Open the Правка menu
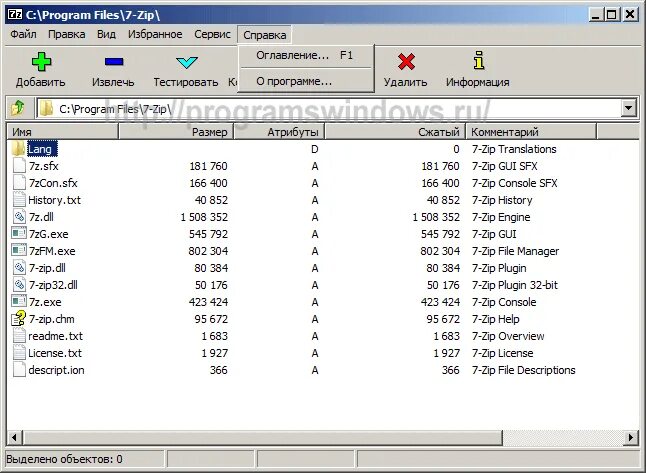 [x=67, y=34]
